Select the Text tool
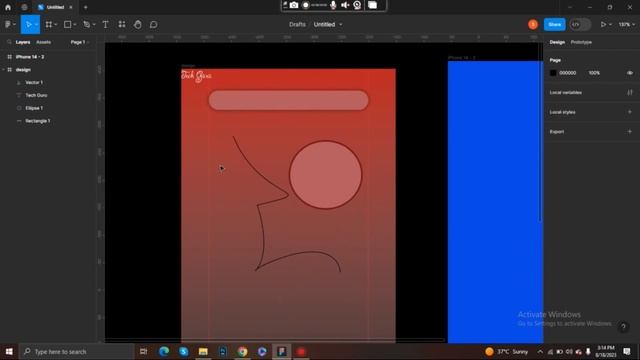 (105, 24)
